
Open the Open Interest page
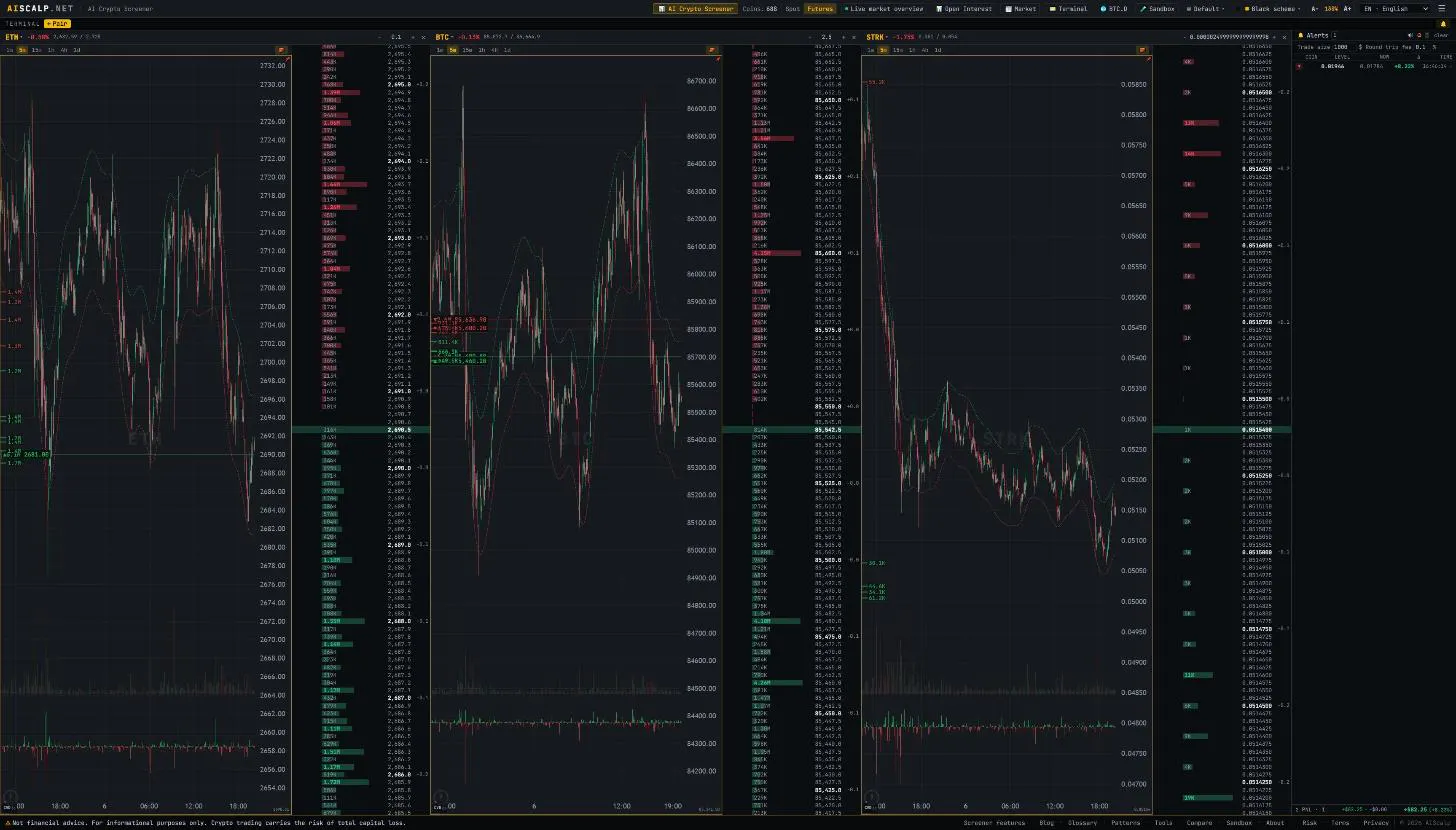(x=964, y=8)
